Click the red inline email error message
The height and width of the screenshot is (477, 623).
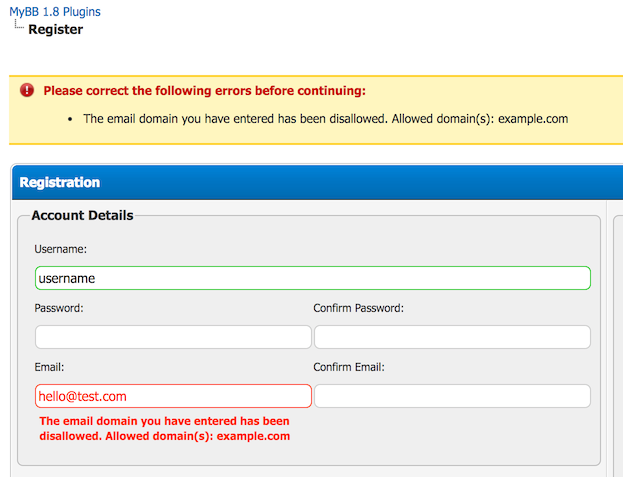(165, 429)
